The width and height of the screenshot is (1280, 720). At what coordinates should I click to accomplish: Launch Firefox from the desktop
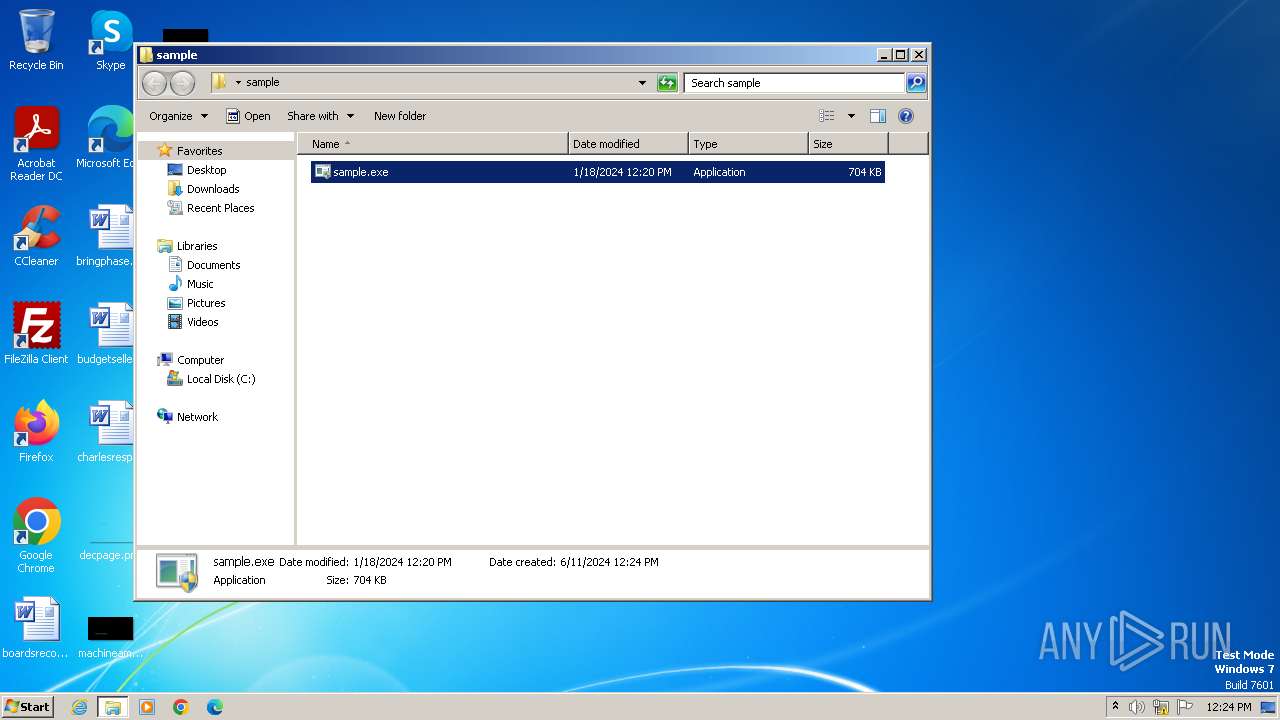pos(36,431)
